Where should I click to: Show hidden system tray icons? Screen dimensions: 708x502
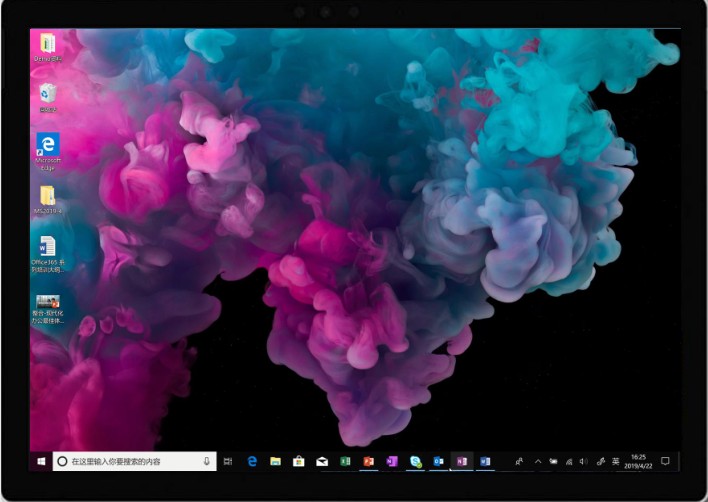[x=538, y=461]
